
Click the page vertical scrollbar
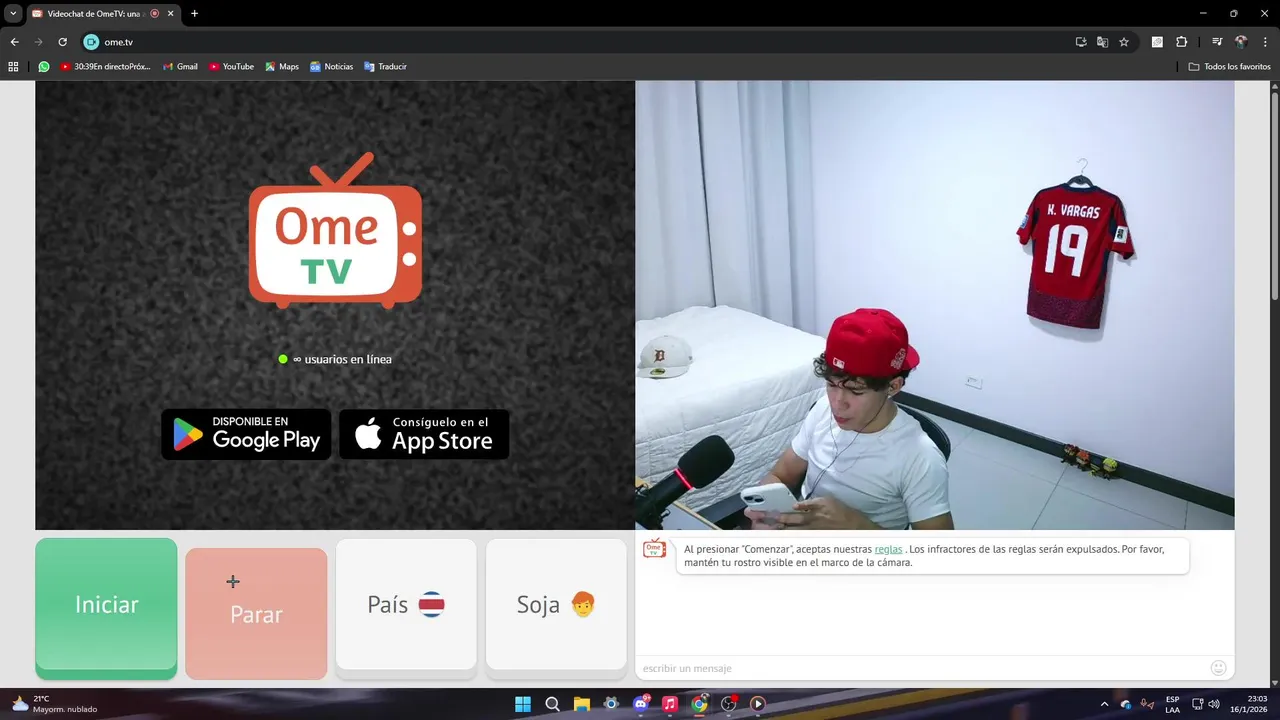(1274, 196)
